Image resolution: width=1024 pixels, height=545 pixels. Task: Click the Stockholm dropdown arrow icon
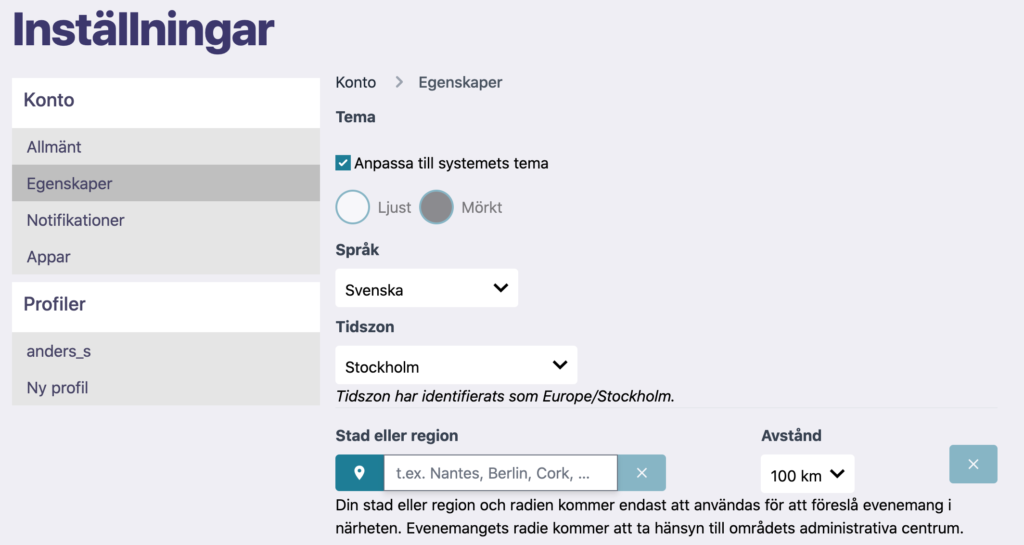click(x=560, y=365)
